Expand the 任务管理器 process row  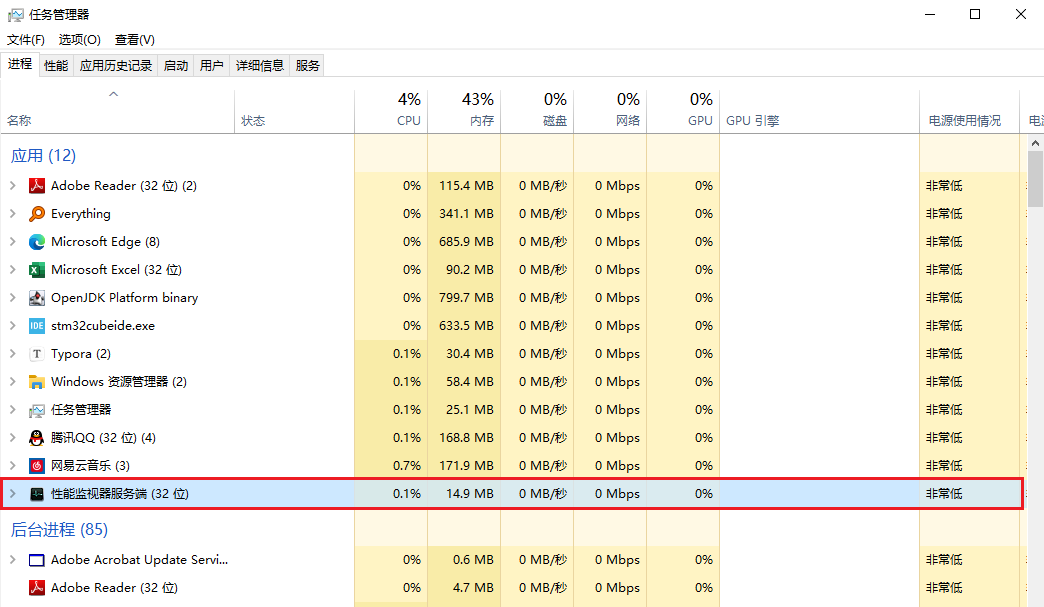tap(13, 410)
